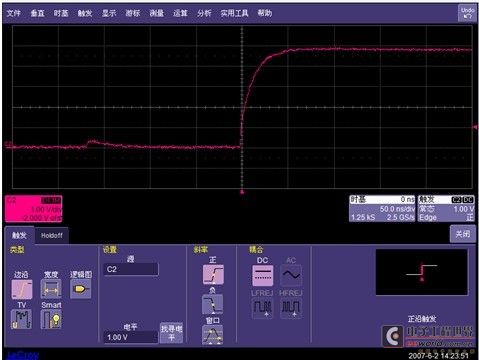Switch to the Holdoff tab
The height and width of the screenshot is (360, 479).
52,235
